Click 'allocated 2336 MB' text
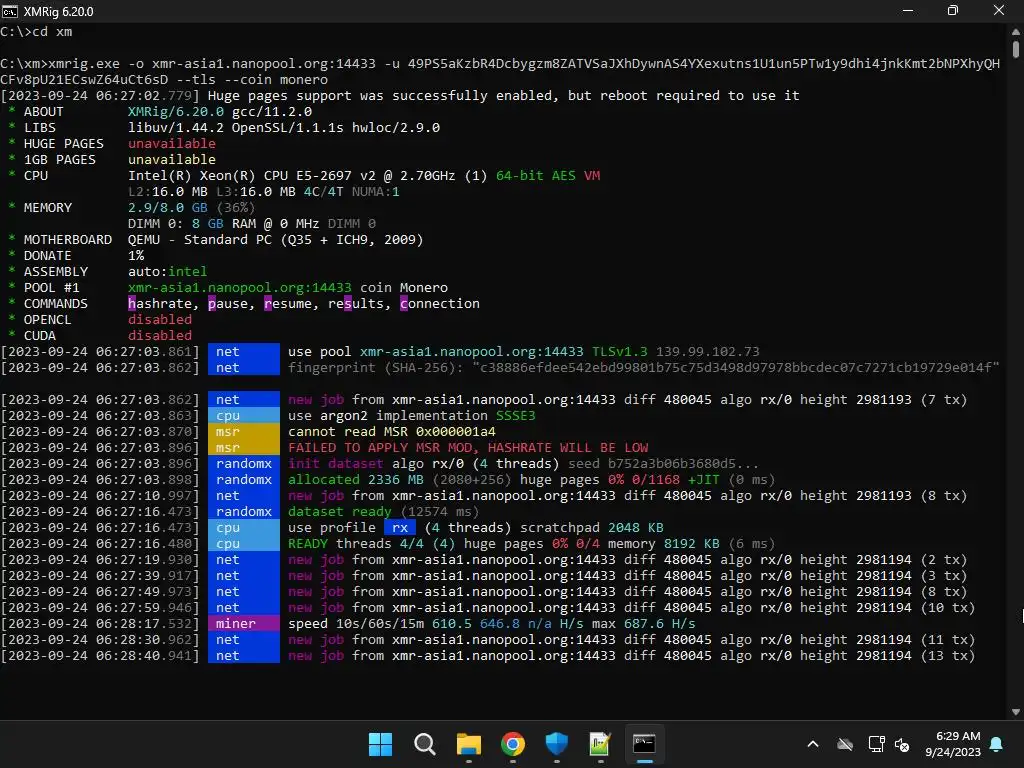1024x768 pixels. click(356, 479)
